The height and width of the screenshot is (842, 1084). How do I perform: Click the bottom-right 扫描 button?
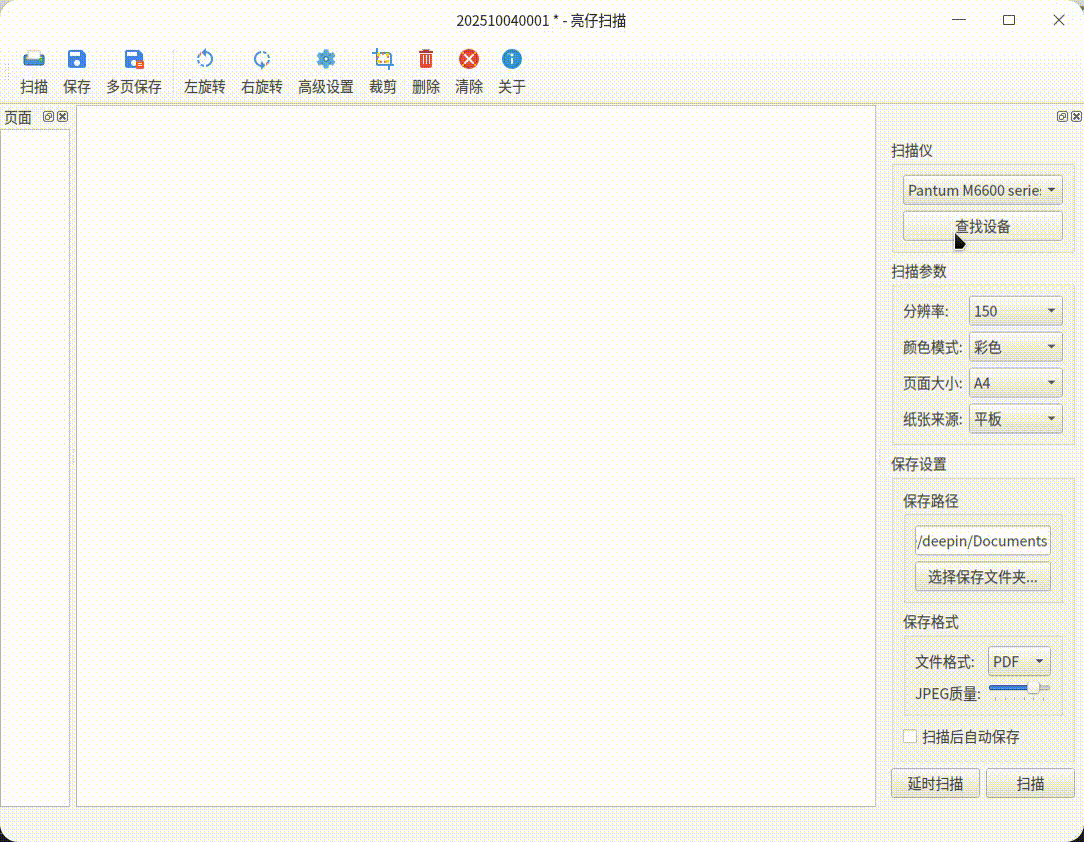pos(1030,783)
